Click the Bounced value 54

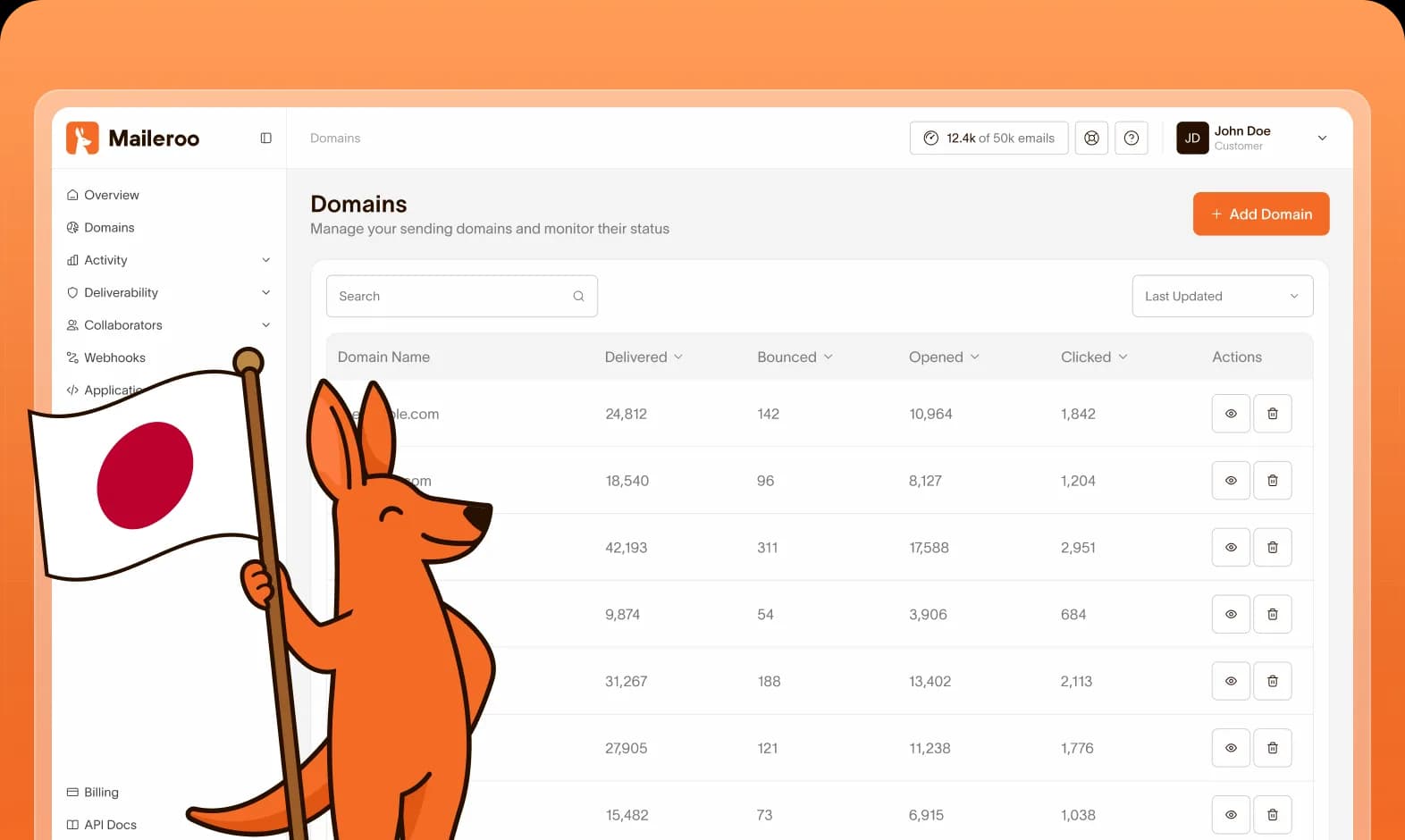[765, 615]
